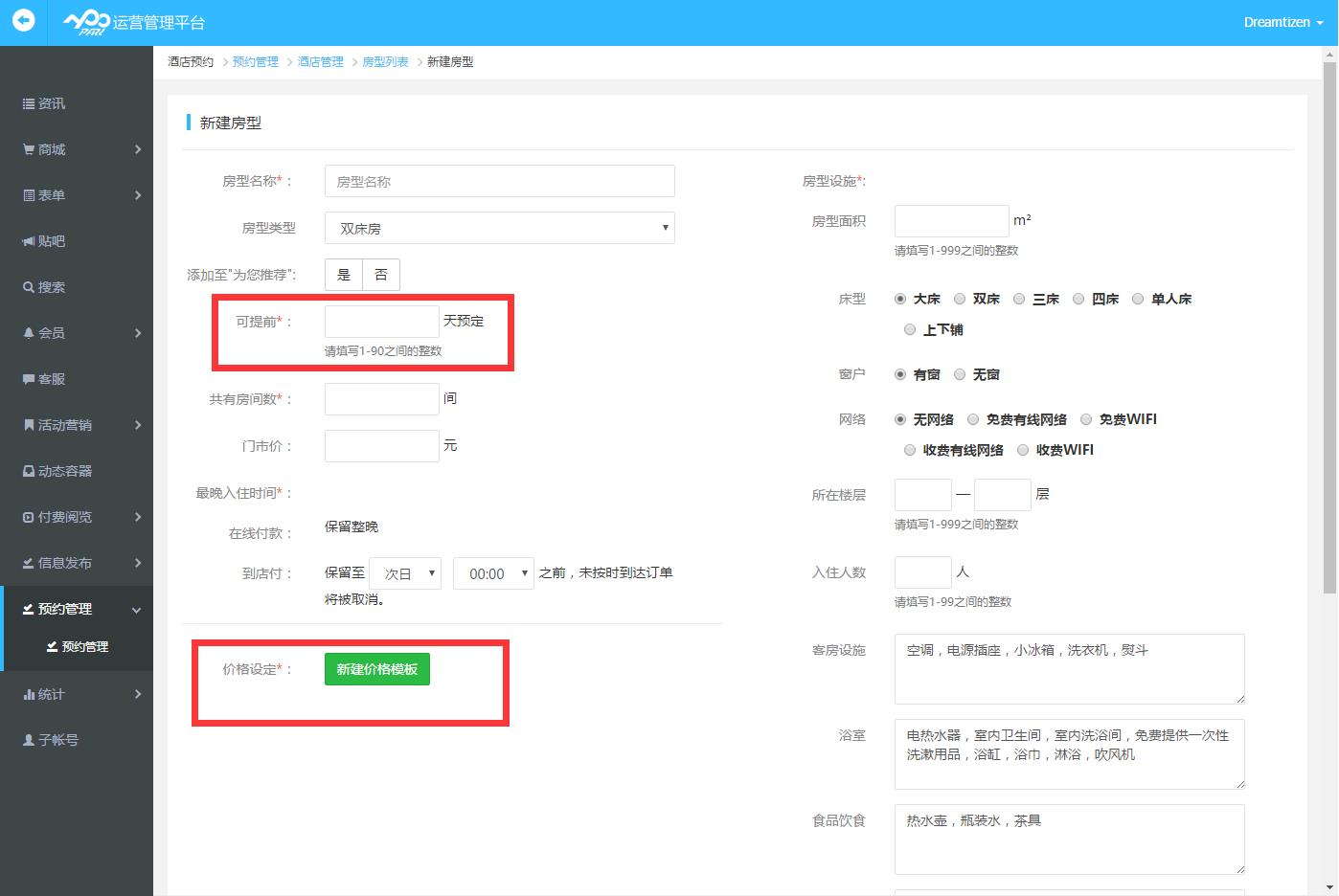Open the 次日 day dropdown
Viewport: 1339px width, 896px height.
405,573
